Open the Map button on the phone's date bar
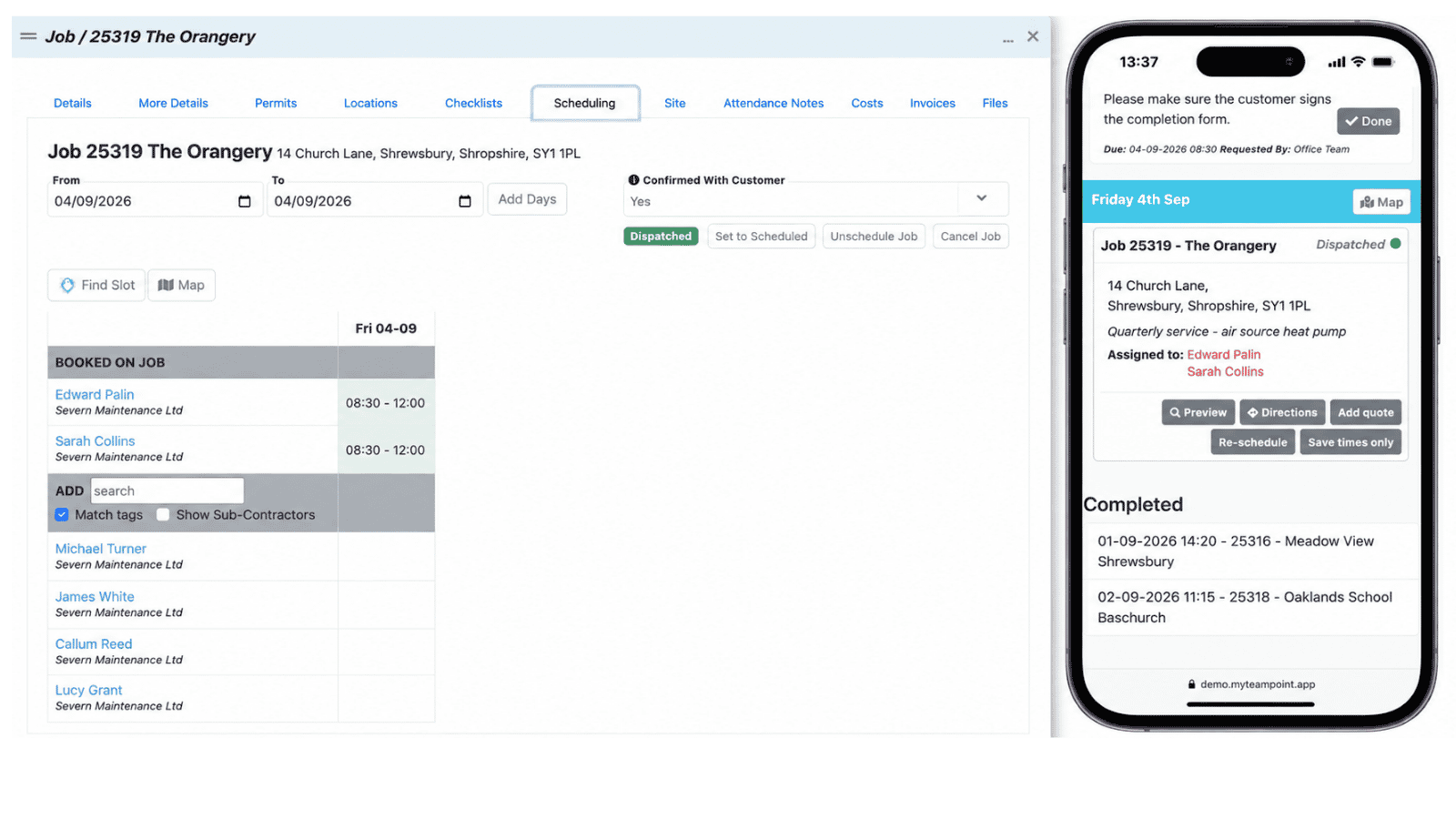Screen dimensions: 1456x819 pos(1381,202)
